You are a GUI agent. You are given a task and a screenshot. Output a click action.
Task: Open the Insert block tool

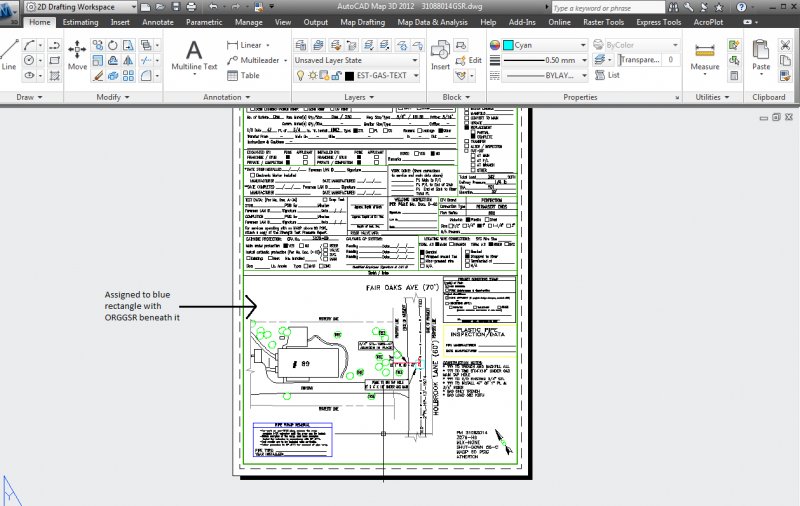(x=440, y=56)
